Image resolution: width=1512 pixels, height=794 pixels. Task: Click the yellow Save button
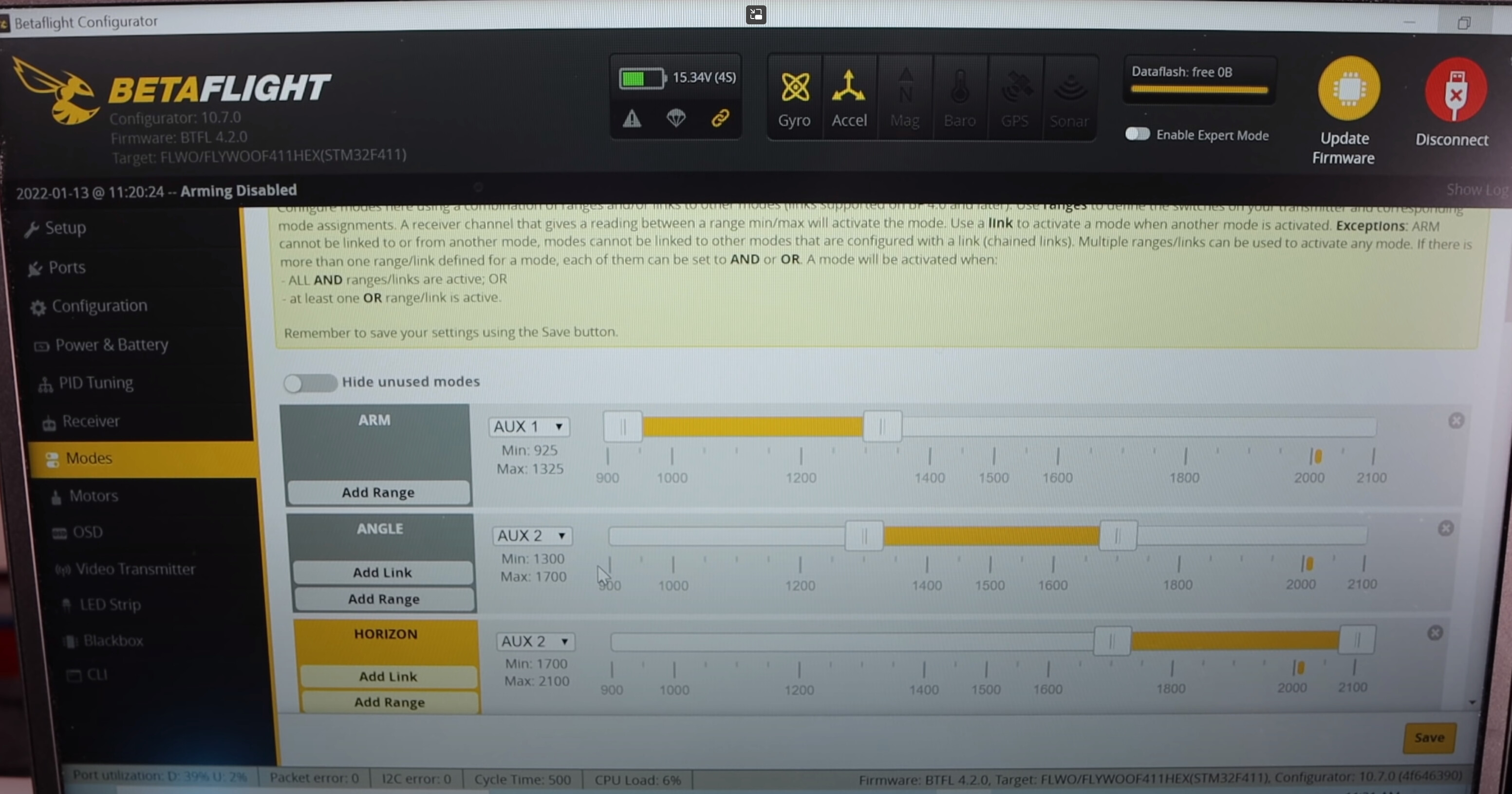1429,738
